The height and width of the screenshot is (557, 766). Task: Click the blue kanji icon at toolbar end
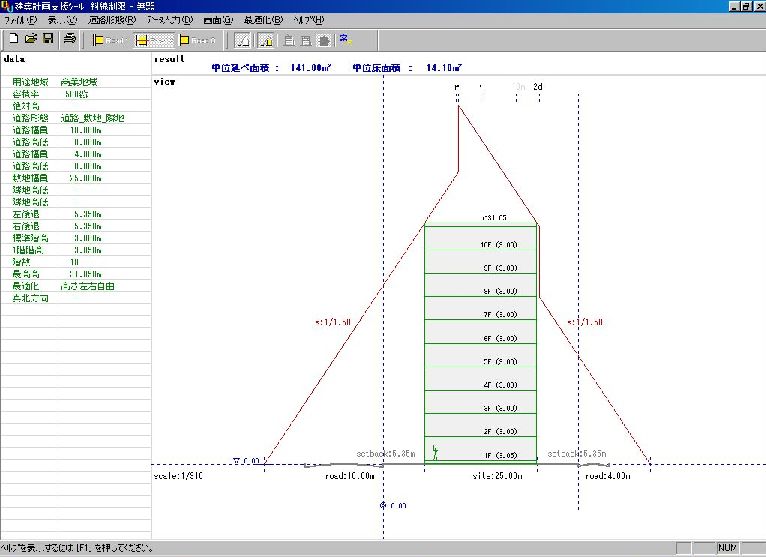coord(346,39)
